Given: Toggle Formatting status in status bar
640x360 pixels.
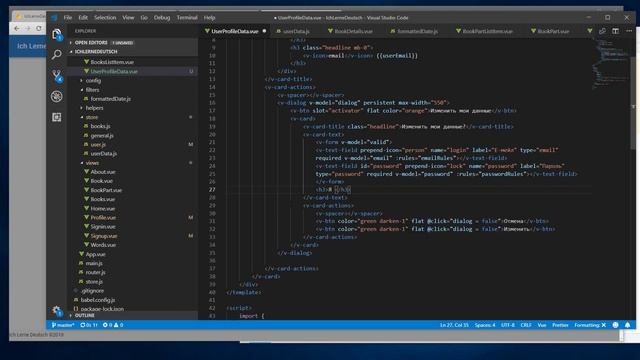Looking at the screenshot, I should click(x=590, y=325).
